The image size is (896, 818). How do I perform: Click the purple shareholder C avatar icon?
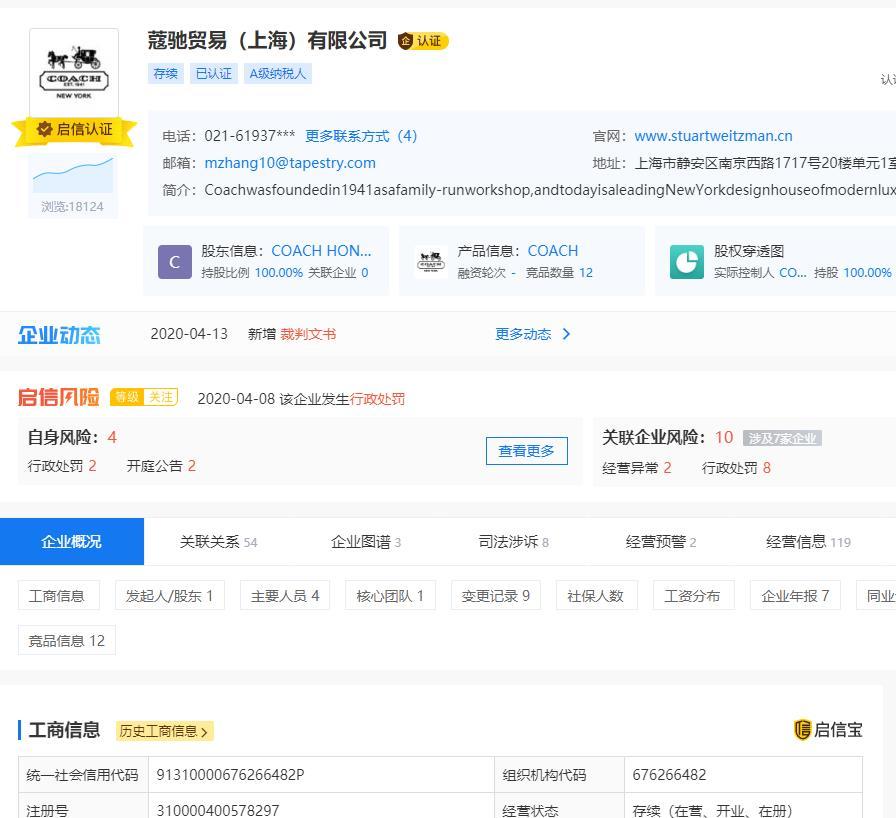[174, 262]
